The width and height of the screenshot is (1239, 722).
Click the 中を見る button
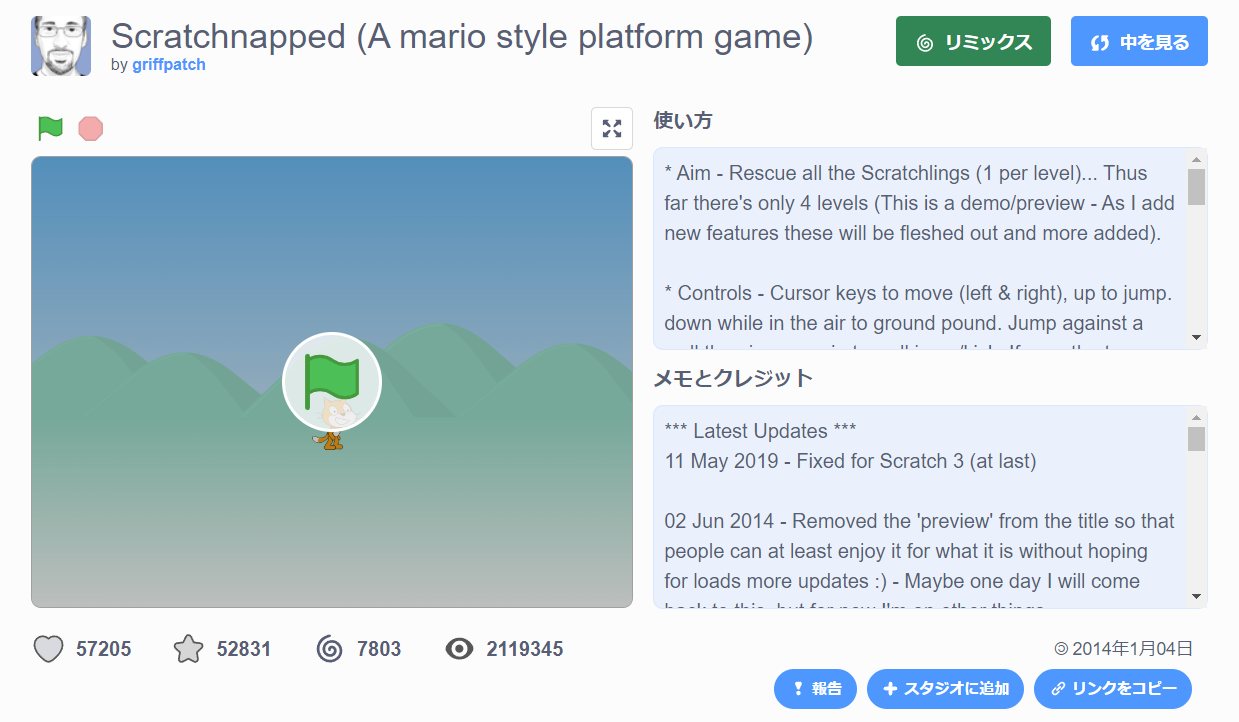(1139, 41)
